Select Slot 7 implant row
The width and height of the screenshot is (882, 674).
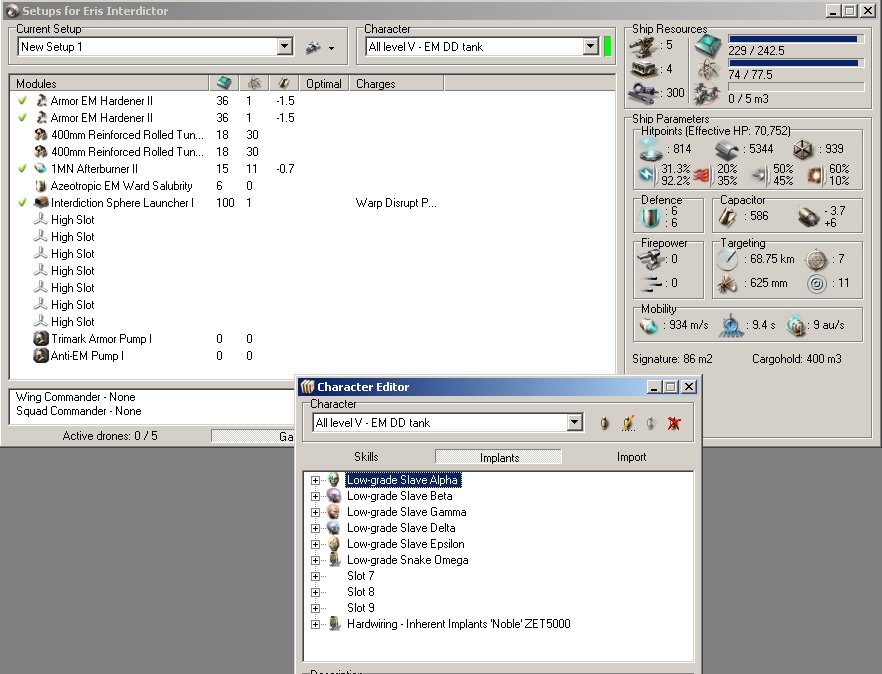(361, 576)
